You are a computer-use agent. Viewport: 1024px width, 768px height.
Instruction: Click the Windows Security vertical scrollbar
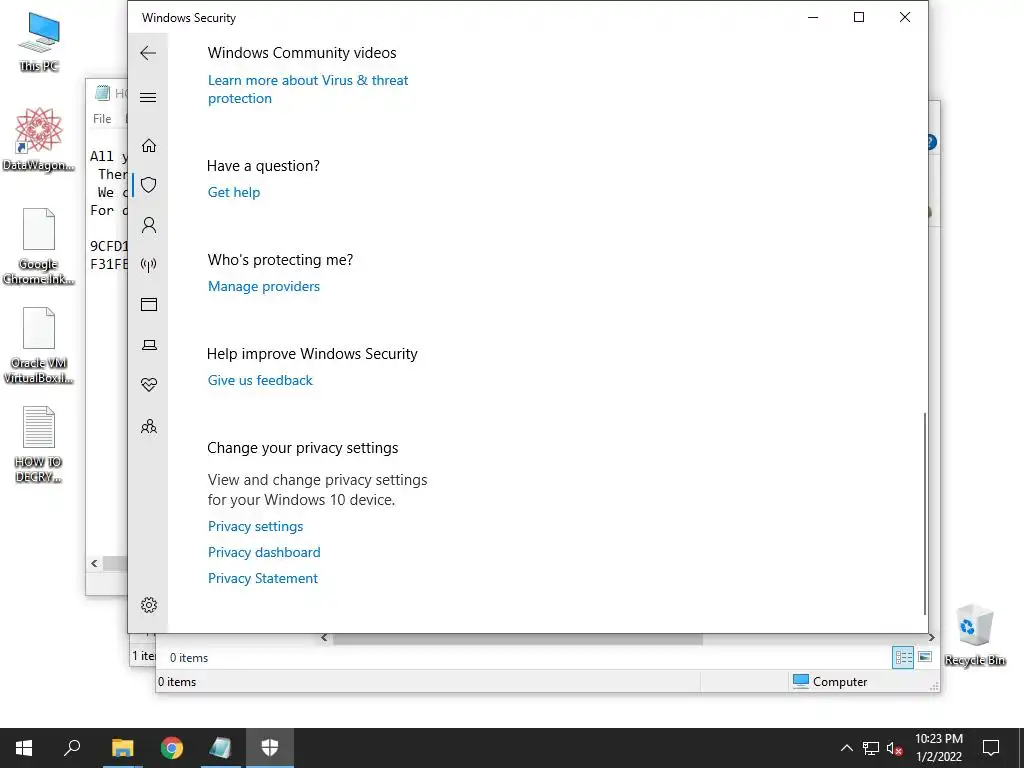(925, 513)
